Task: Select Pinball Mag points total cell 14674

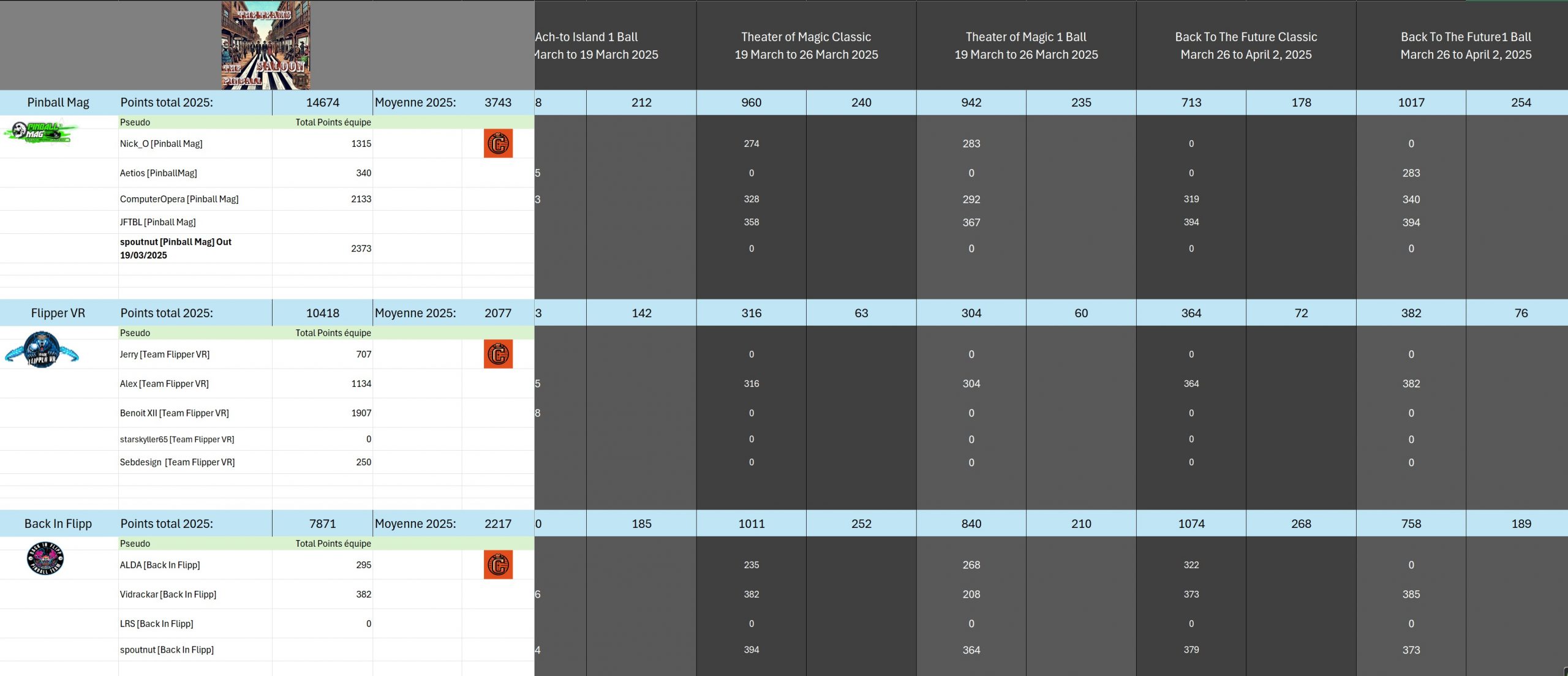Action: 322,102
